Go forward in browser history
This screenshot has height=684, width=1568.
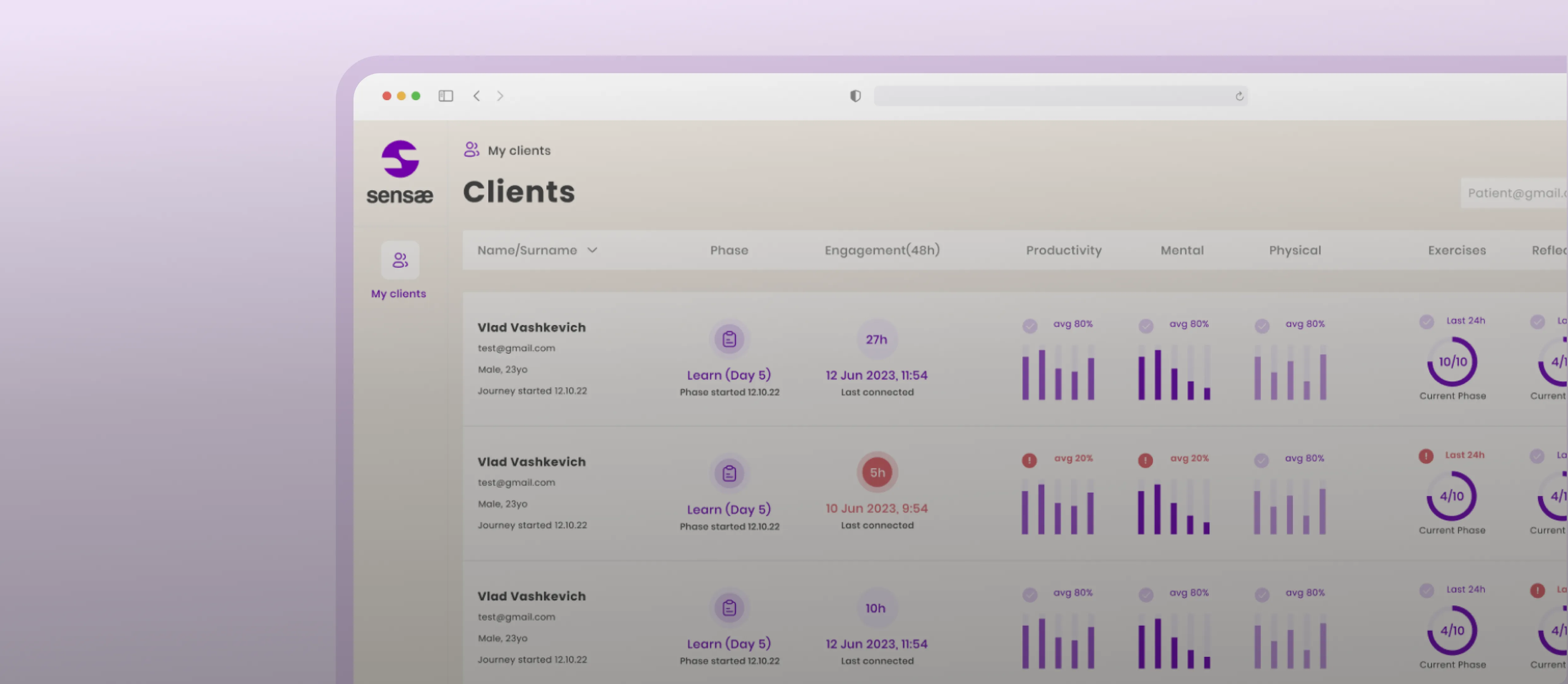(500, 96)
